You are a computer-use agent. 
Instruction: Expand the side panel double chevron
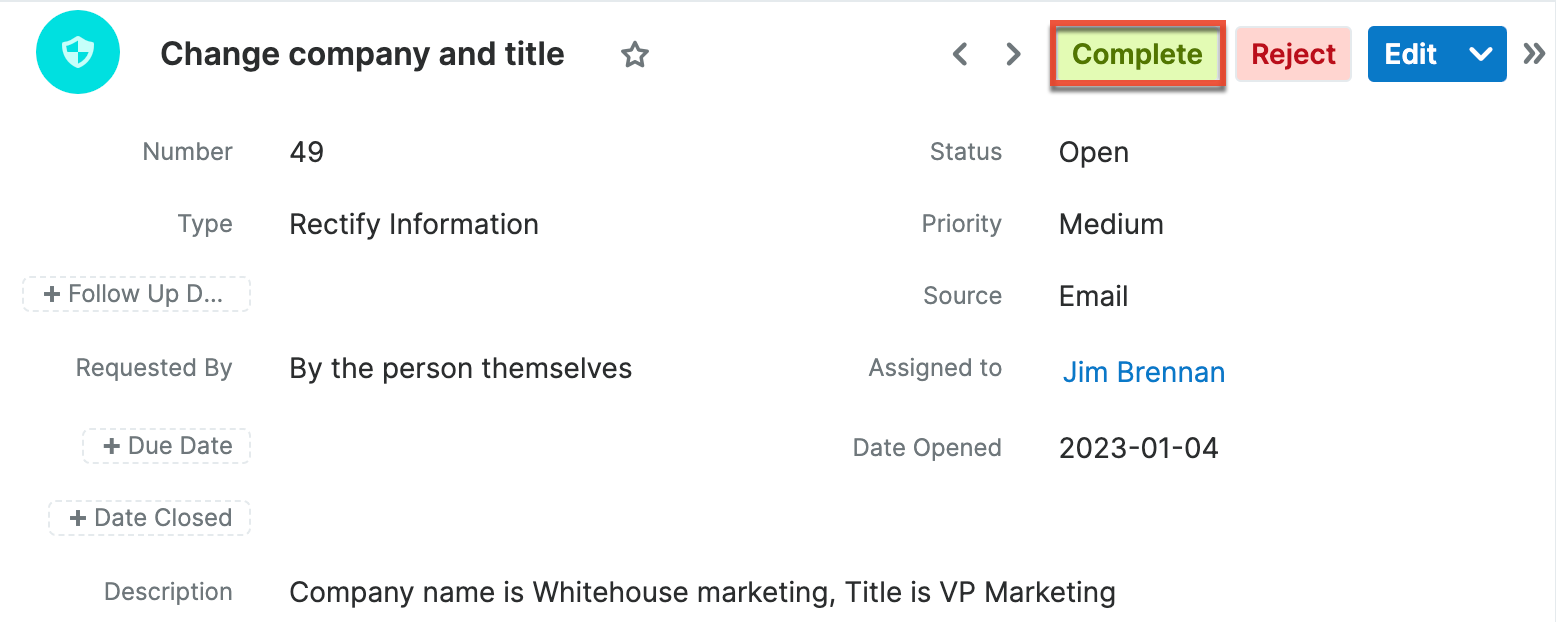1534,54
